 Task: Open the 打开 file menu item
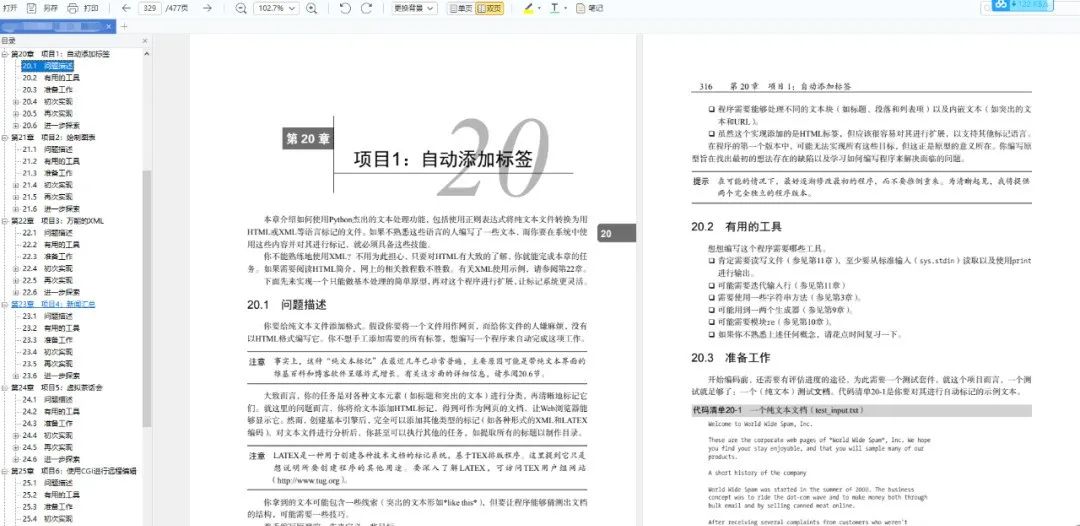pyautogui.click(x=10, y=8)
